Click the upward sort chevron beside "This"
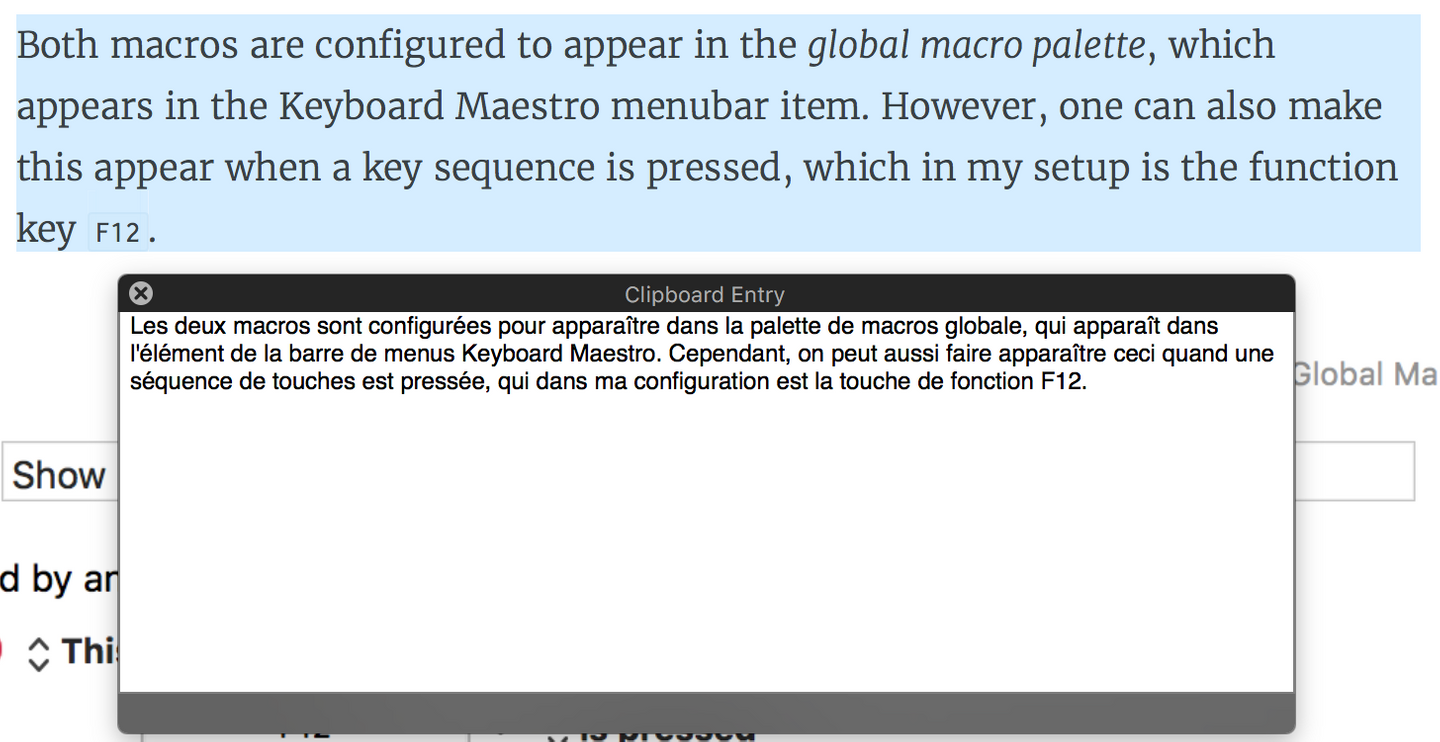 point(41,645)
